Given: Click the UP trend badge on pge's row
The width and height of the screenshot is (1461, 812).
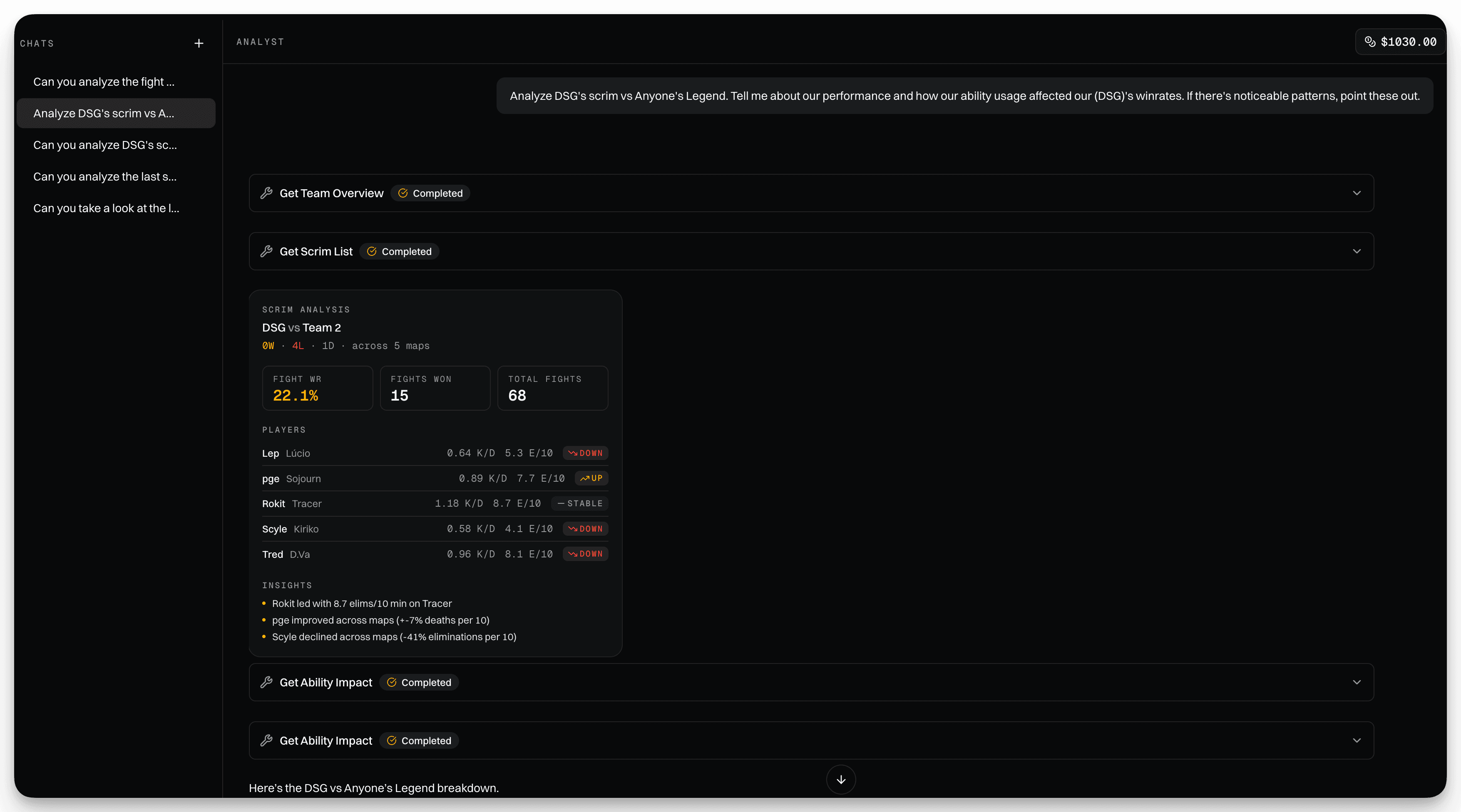Looking at the screenshot, I should tap(591, 478).
